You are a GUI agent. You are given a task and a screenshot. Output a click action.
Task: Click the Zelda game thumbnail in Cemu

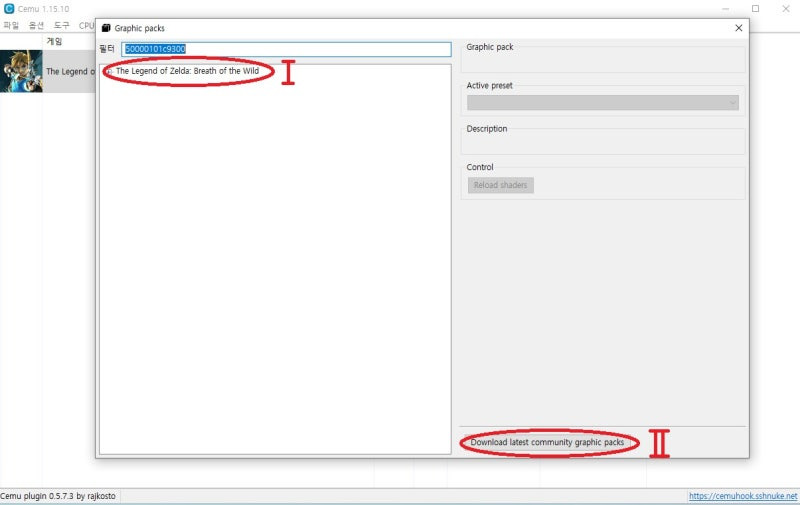21,71
